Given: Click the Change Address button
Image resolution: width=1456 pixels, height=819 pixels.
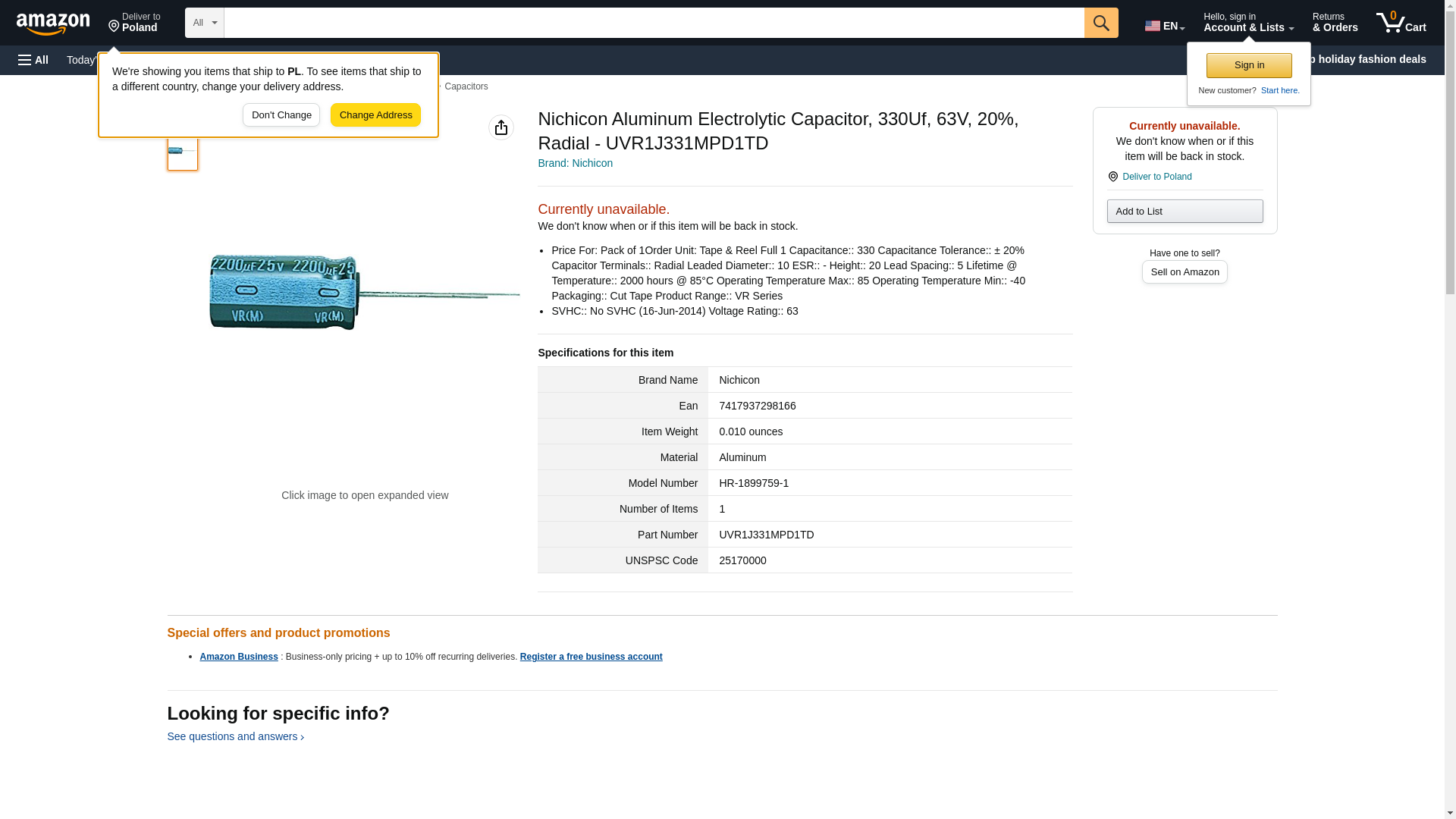Looking at the screenshot, I should click(x=375, y=115).
